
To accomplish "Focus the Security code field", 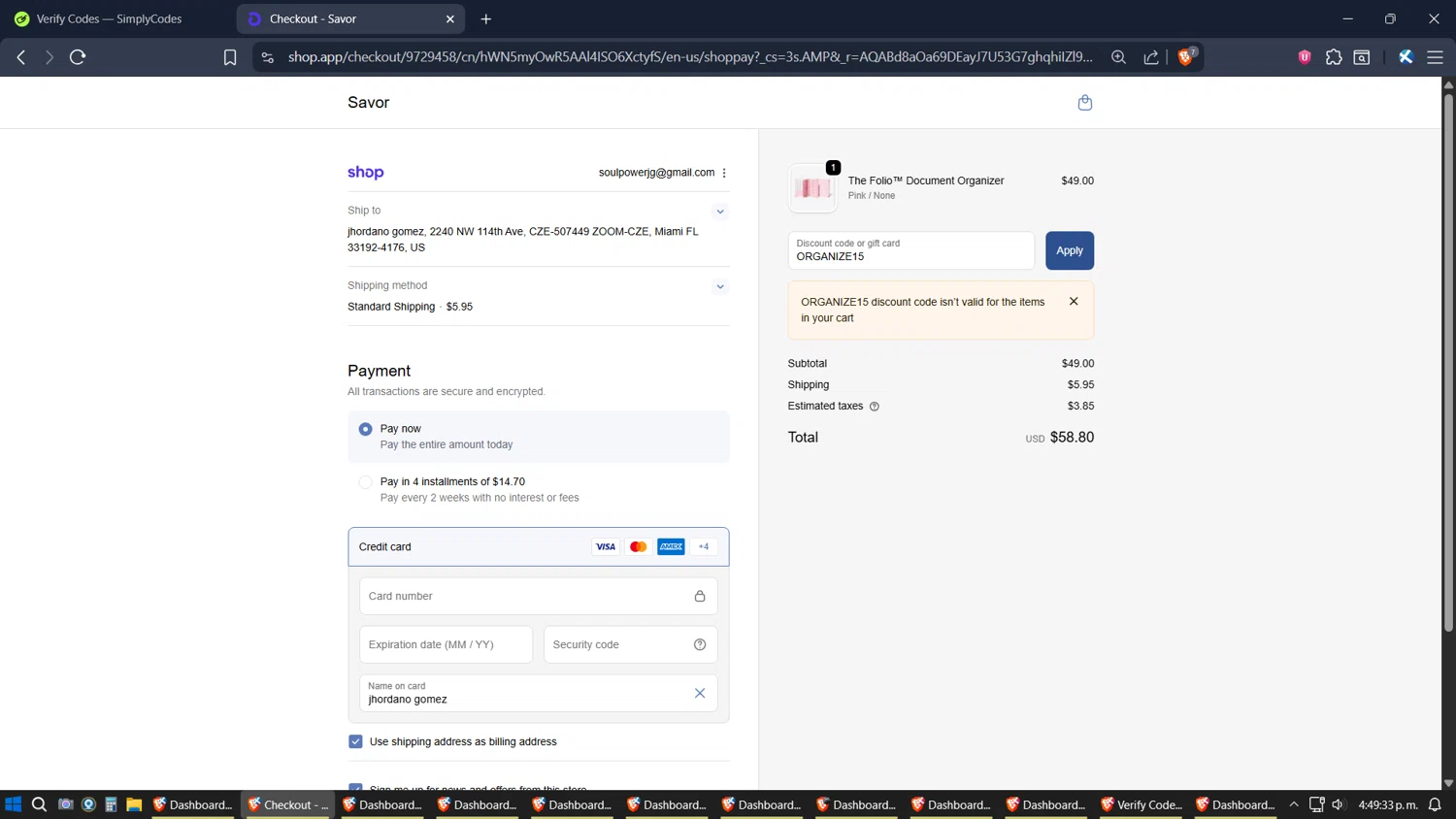I will (x=631, y=644).
